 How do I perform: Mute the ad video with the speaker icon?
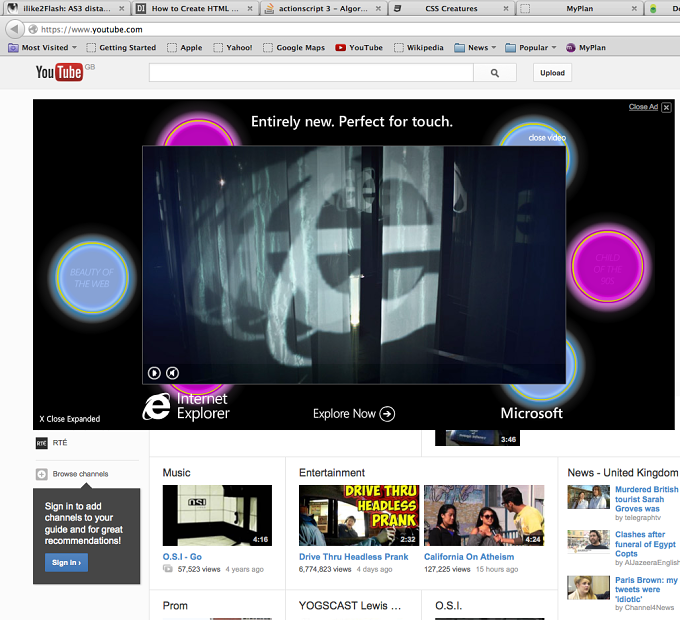coord(173,373)
